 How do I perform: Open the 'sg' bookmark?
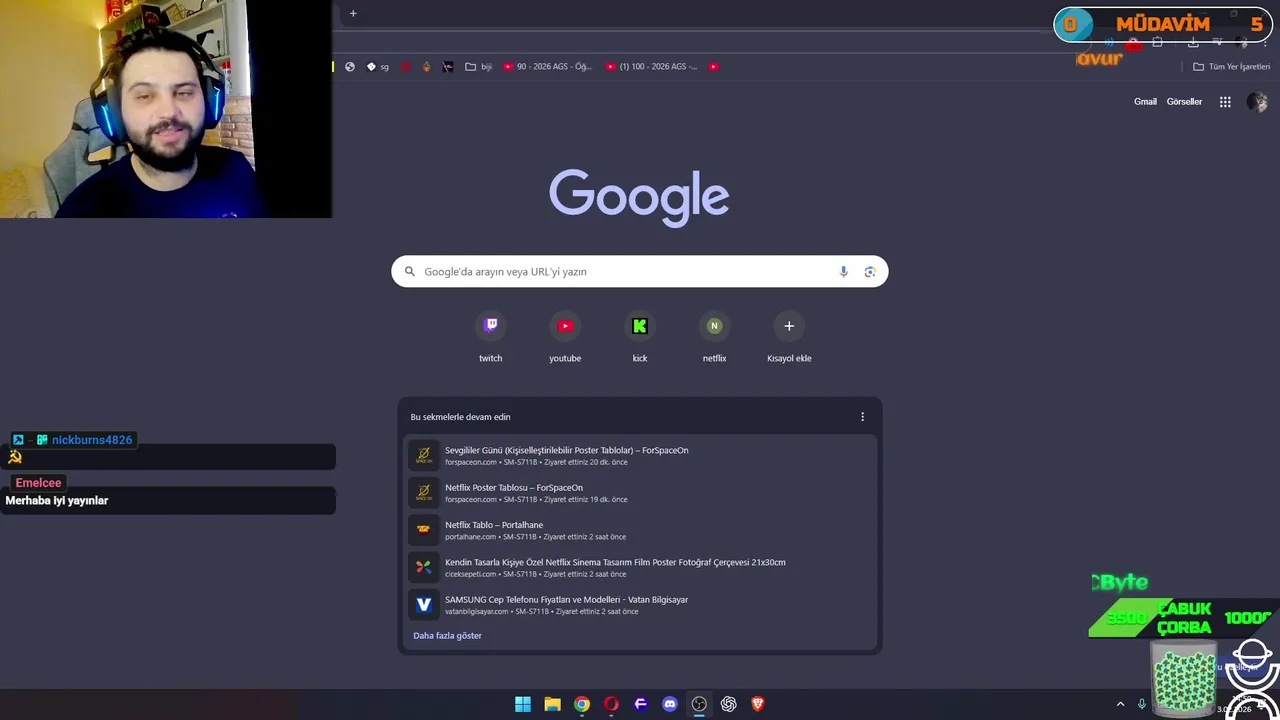click(378, 67)
